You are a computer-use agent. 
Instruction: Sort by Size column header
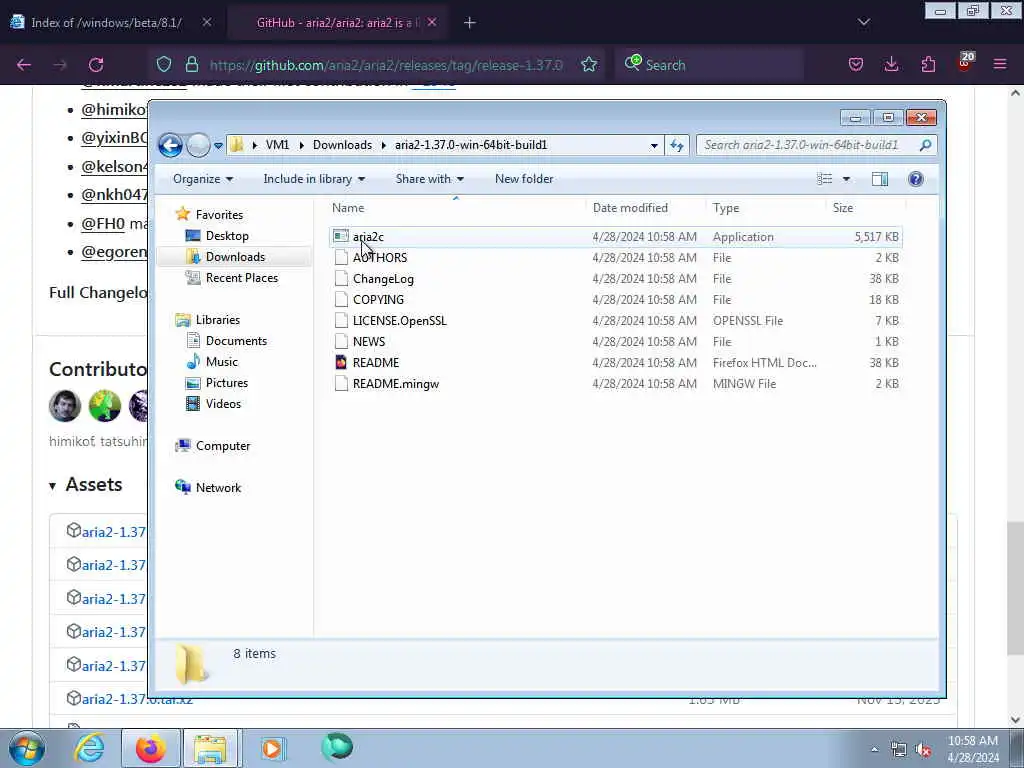(x=866, y=208)
